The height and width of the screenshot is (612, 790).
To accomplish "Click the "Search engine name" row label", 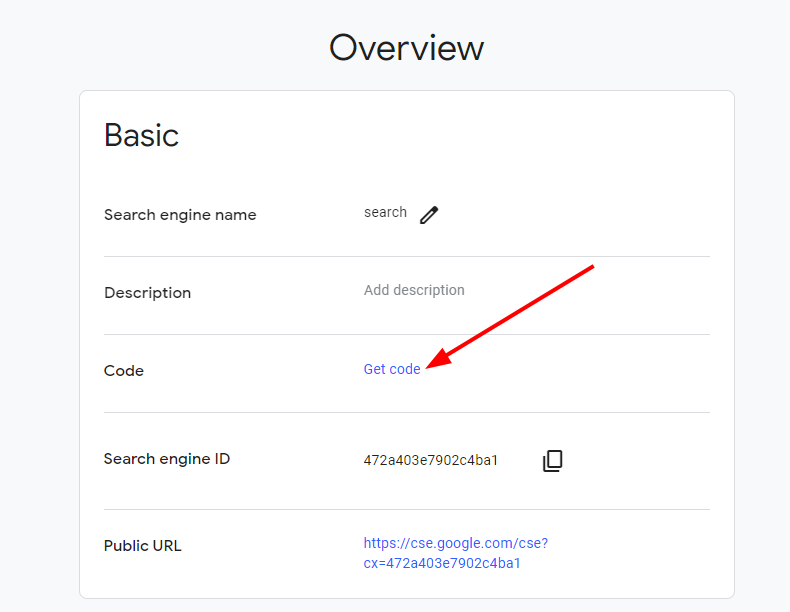I will point(180,215).
